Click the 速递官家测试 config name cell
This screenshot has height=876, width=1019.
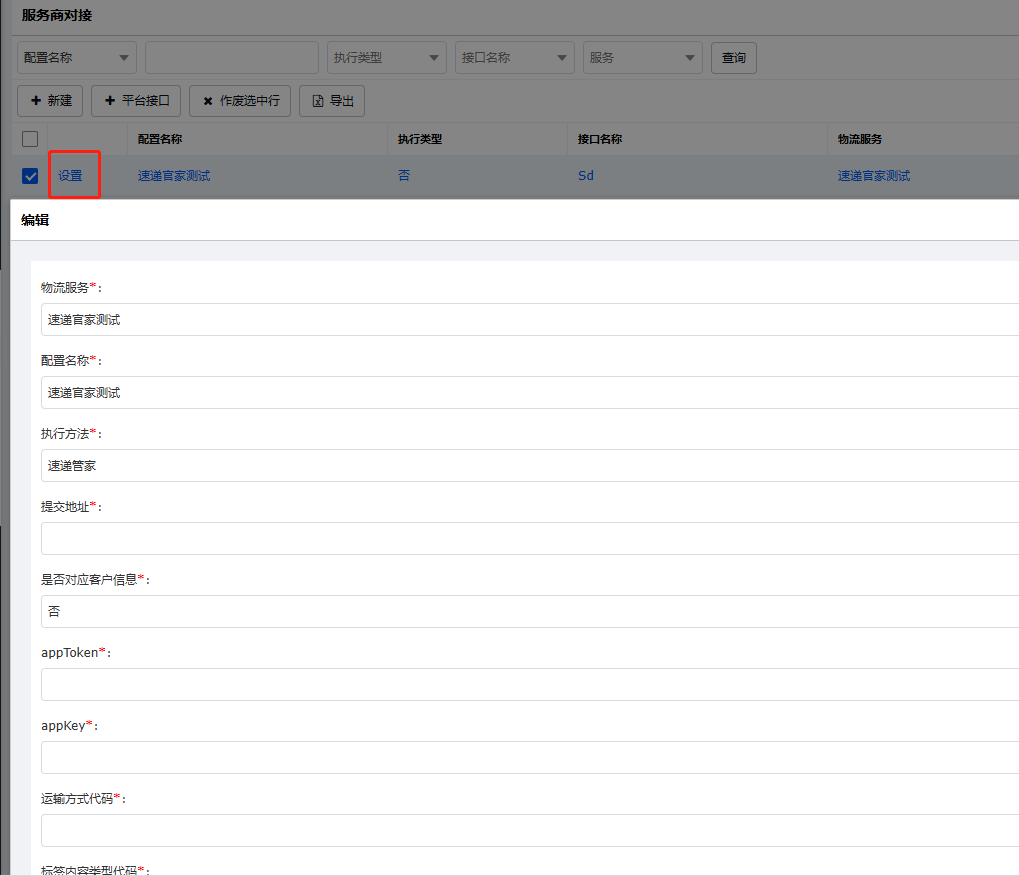click(174, 175)
